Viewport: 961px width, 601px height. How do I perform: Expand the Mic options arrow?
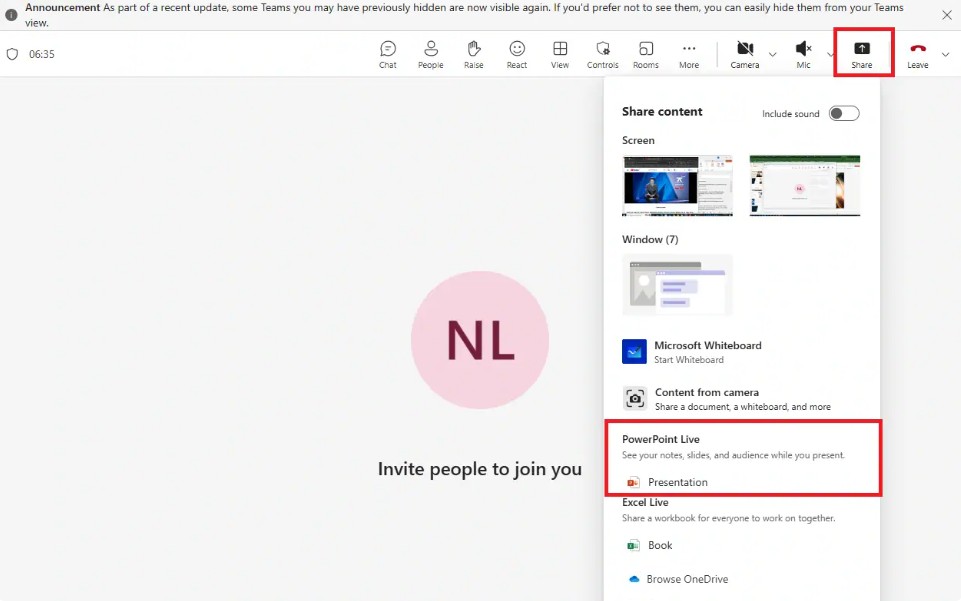click(829, 54)
